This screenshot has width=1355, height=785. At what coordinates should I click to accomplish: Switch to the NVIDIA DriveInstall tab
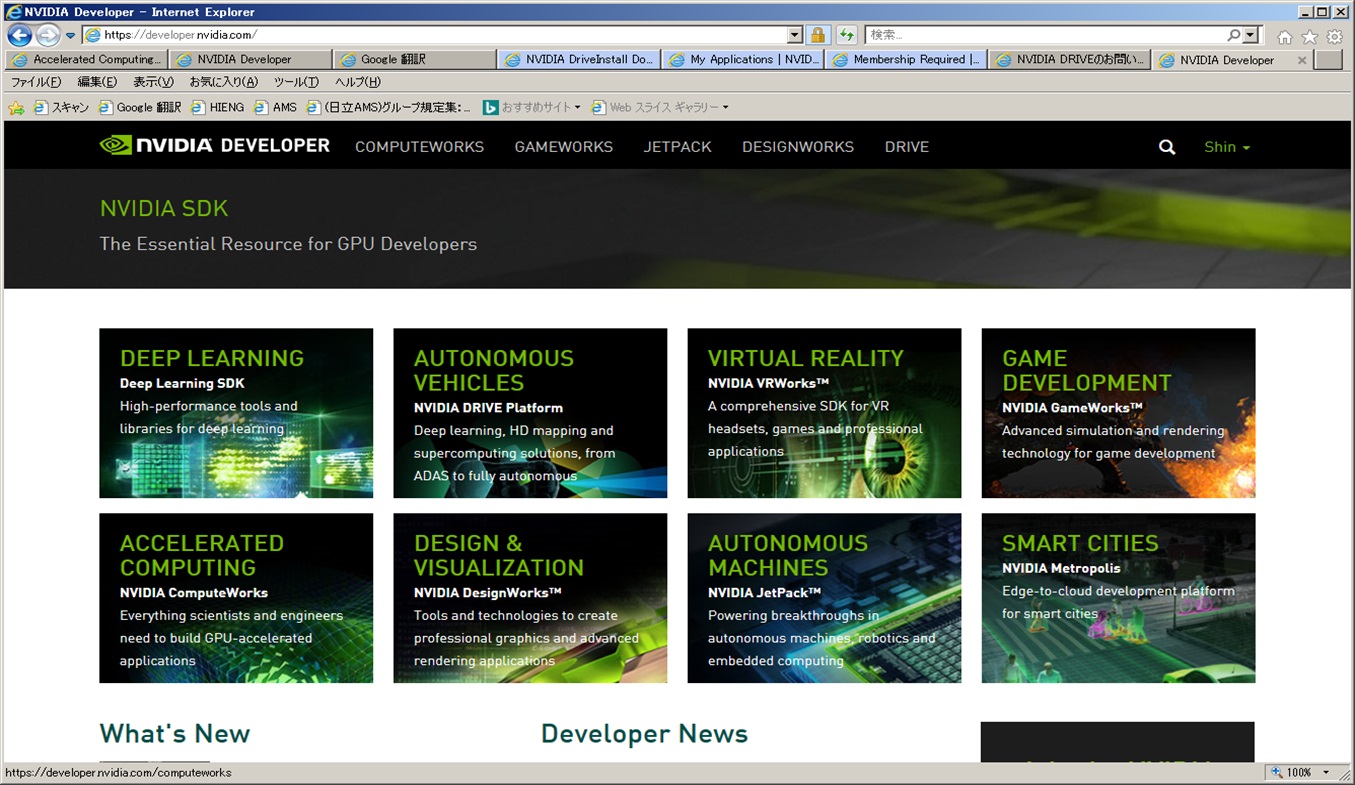(x=579, y=60)
